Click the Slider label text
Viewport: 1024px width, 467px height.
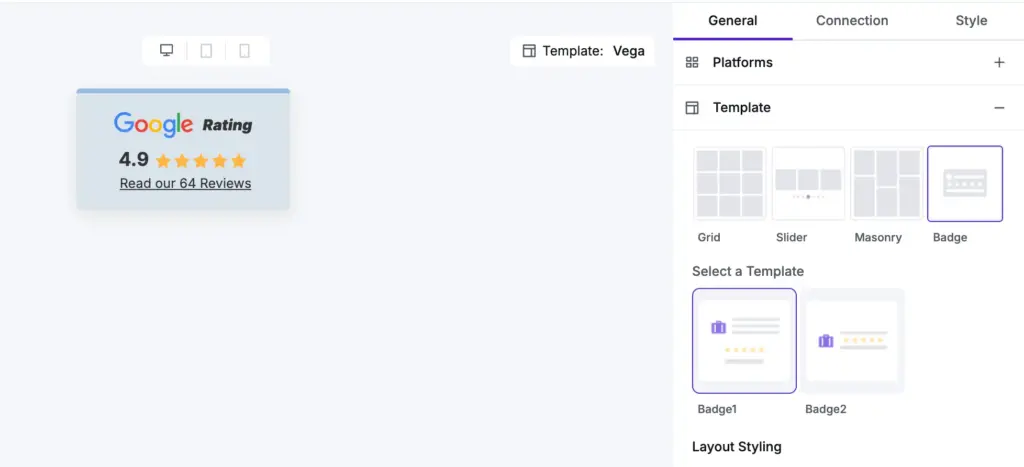click(x=792, y=238)
